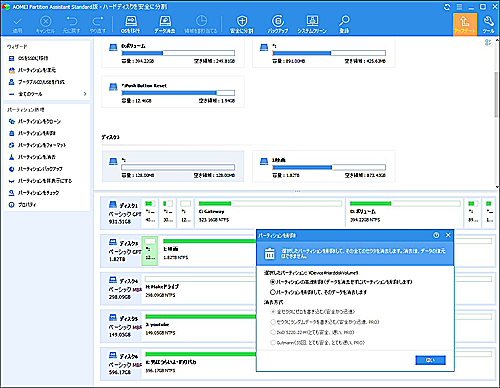Viewport: 500px width, 388px height.
Task: Click the Allocate Free Space pie-chart toolbar icon
Action: pos(201,21)
